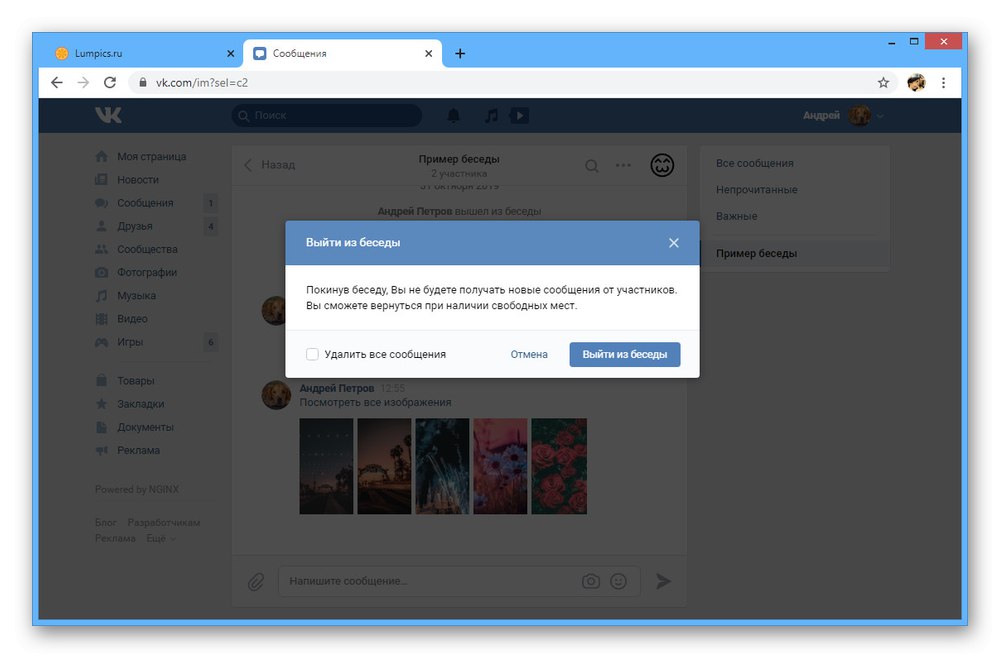
Task: Open the emoji smiley picker
Action: tap(619, 581)
